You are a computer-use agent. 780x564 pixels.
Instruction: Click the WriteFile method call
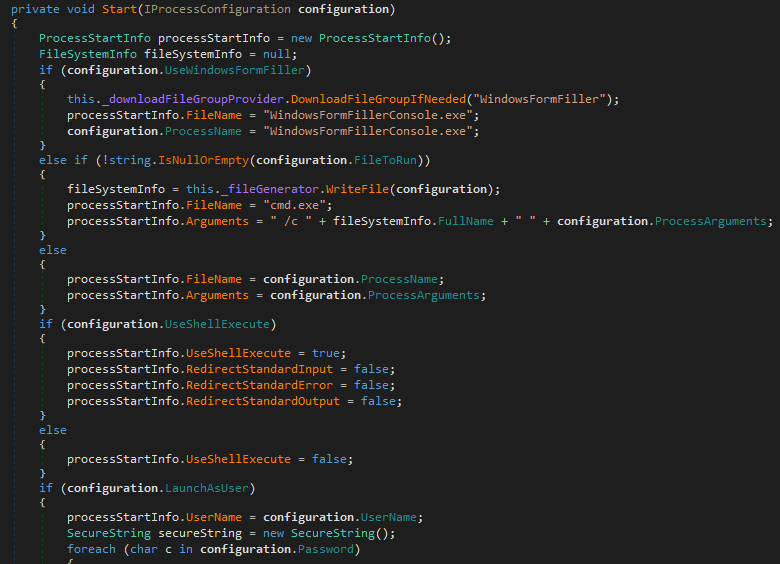(x=357, y=189)
